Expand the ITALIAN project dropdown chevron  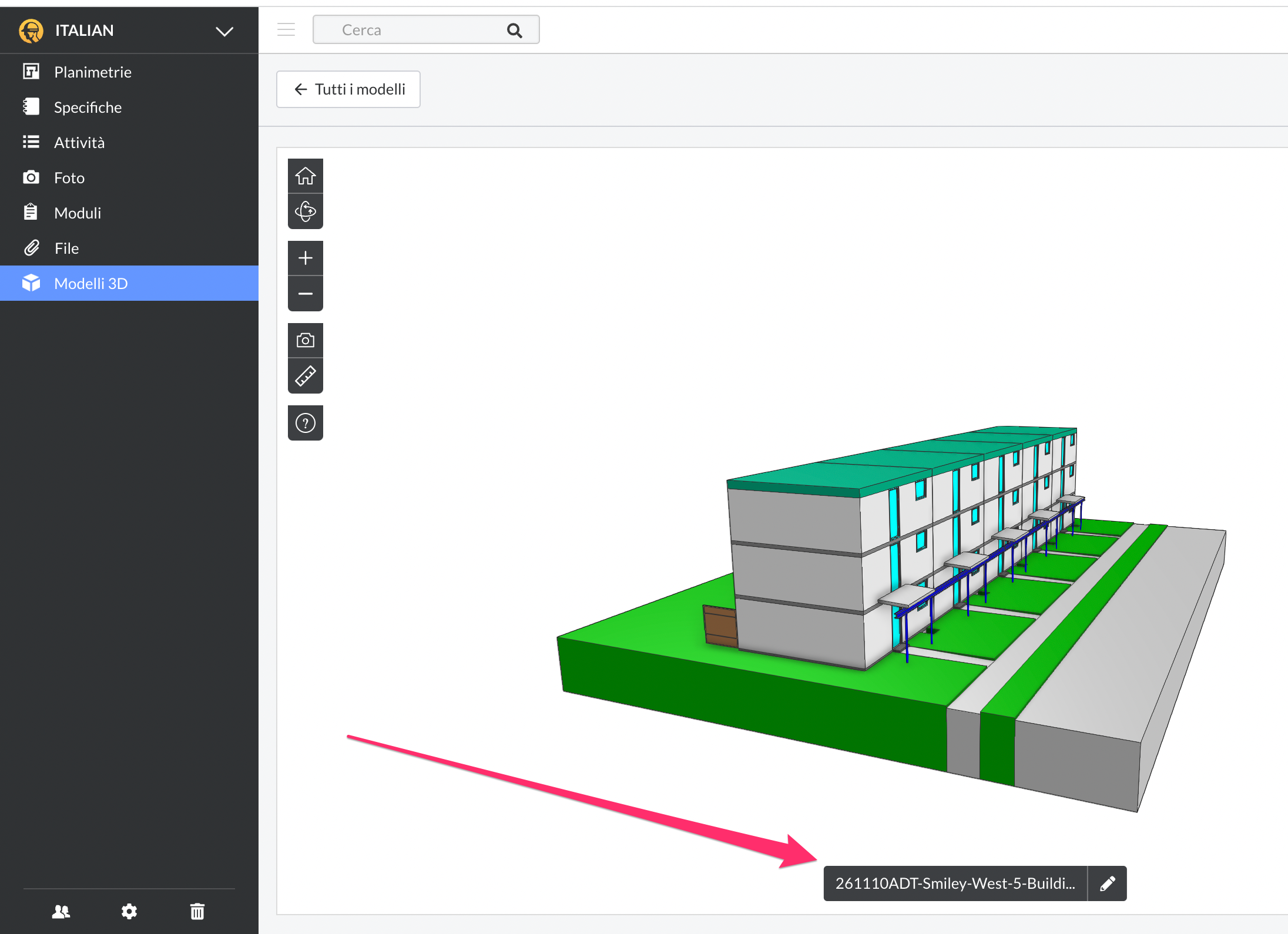coord(224,31)
